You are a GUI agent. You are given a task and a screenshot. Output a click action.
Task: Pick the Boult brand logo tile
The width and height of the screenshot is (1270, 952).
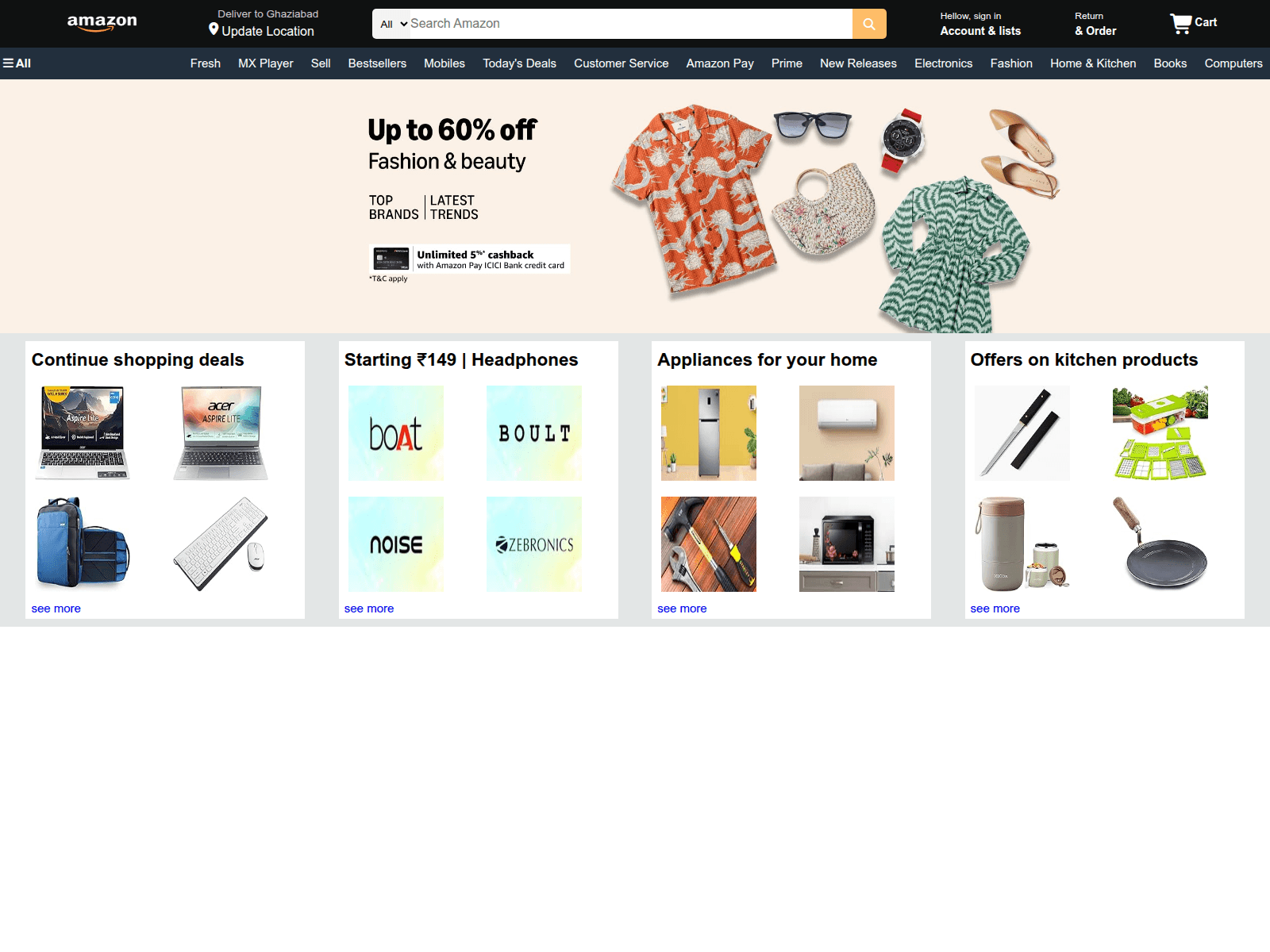click(534, 433)
